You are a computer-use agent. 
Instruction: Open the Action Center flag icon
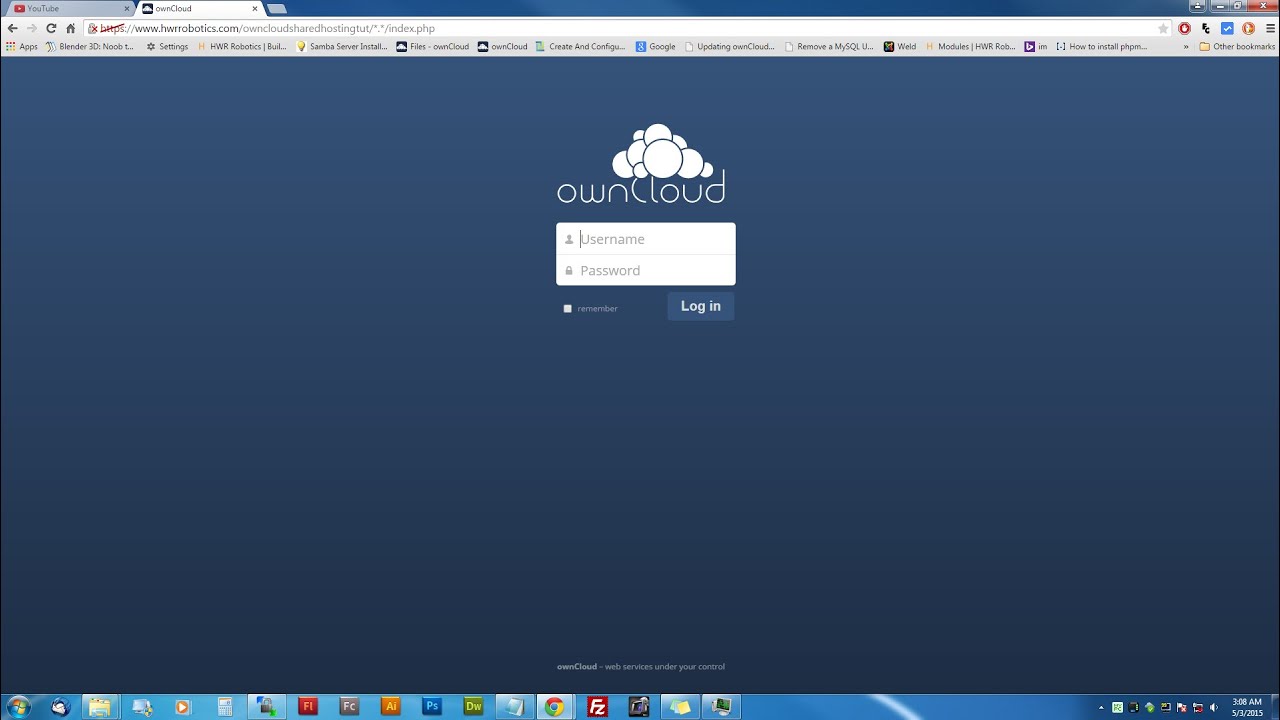[x=1182, y=708]
